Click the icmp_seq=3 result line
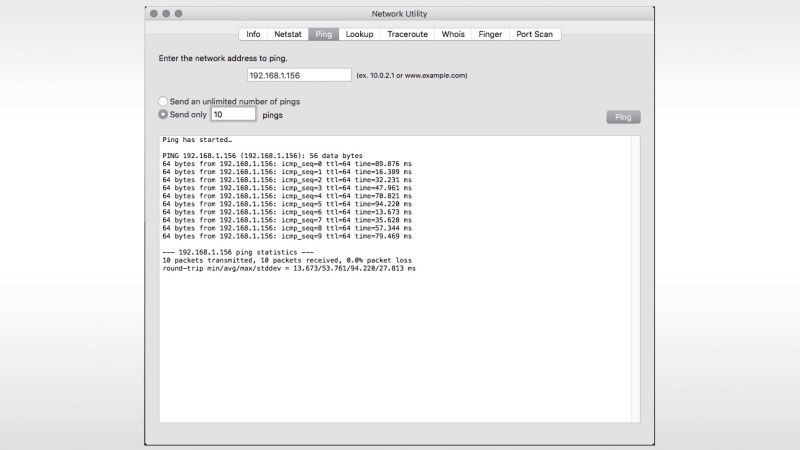 pos(287,188)
